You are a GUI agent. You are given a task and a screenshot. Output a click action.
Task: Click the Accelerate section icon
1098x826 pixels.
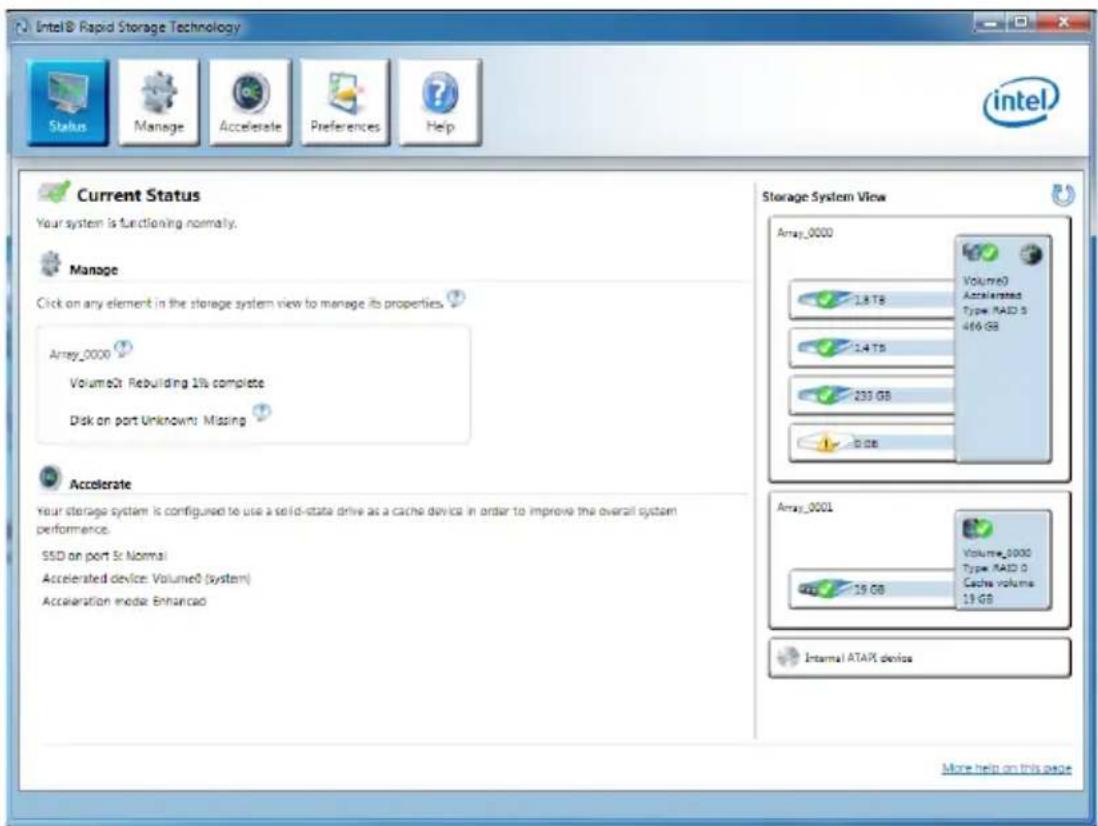50,478
